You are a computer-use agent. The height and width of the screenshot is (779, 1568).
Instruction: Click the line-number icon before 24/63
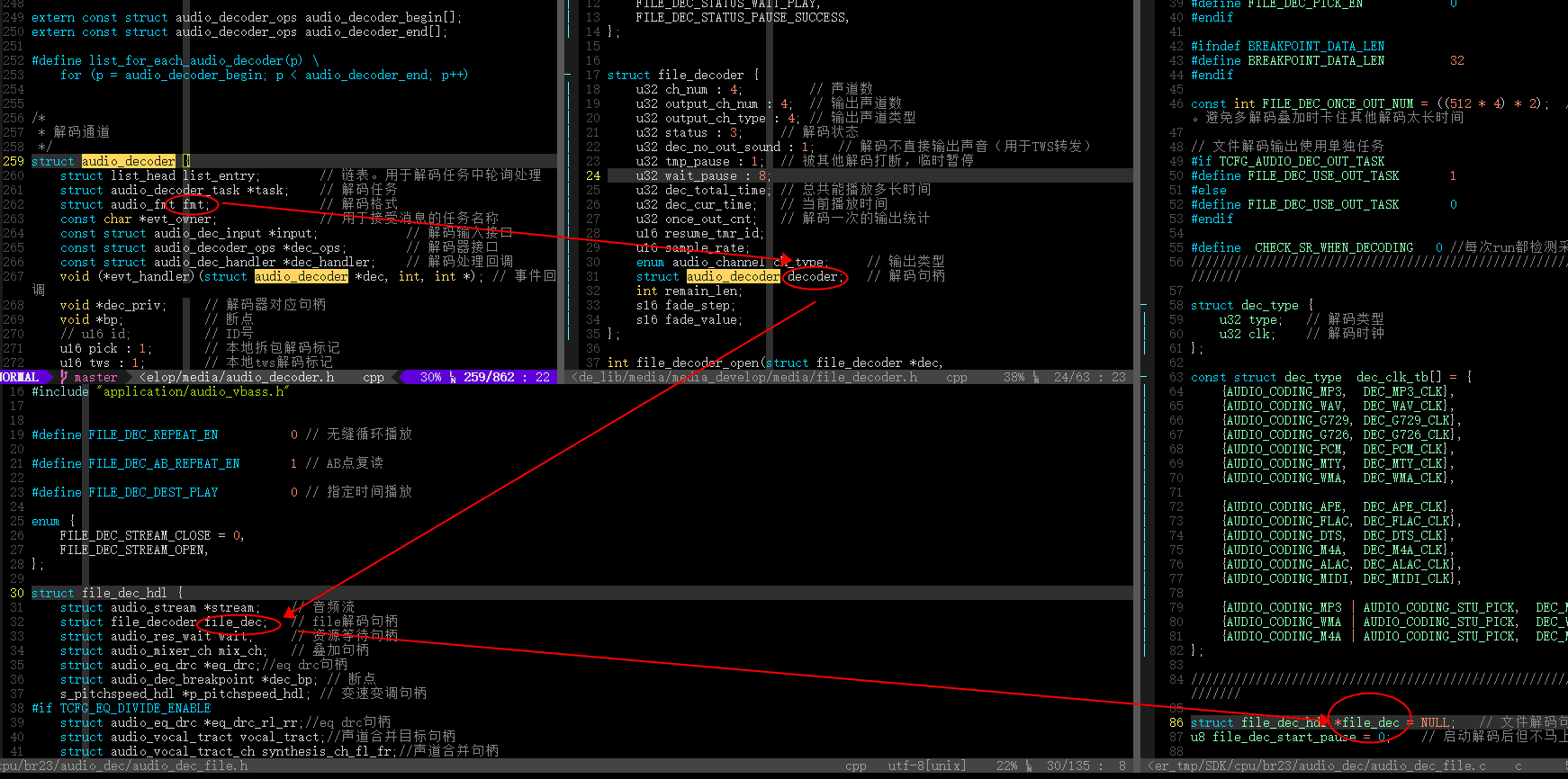1035,377
